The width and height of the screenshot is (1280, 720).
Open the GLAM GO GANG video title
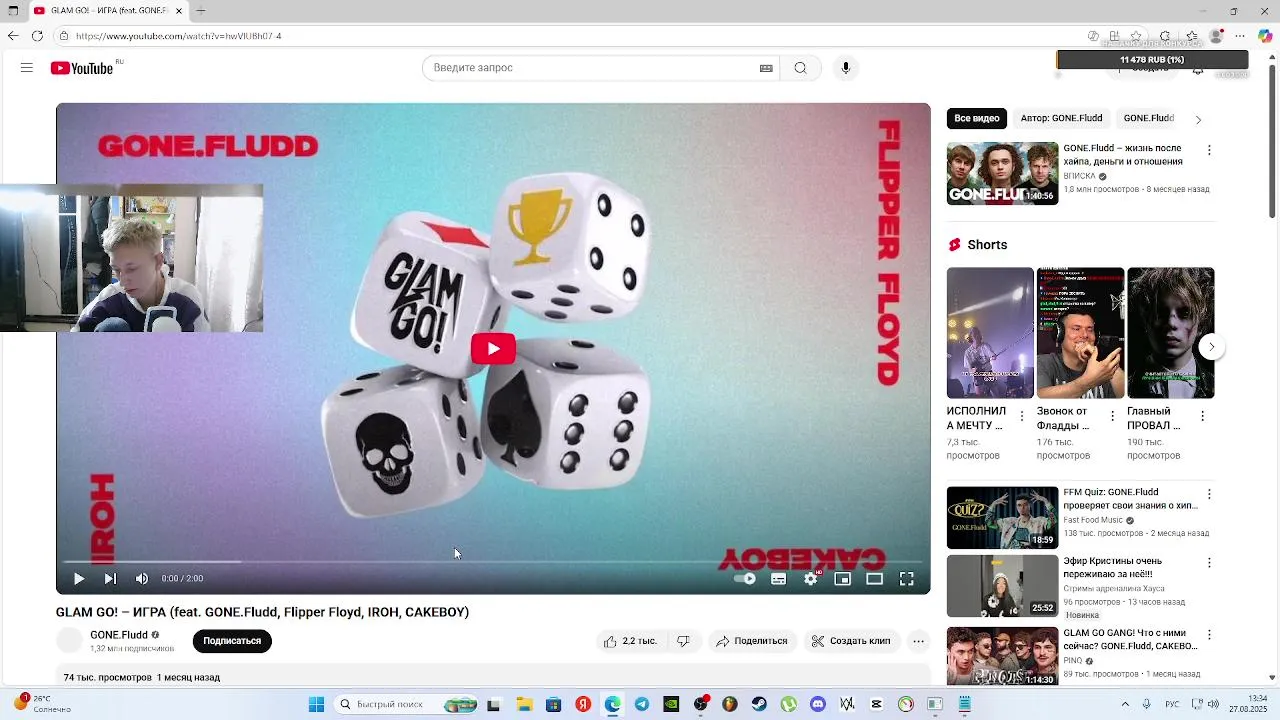1130,639
